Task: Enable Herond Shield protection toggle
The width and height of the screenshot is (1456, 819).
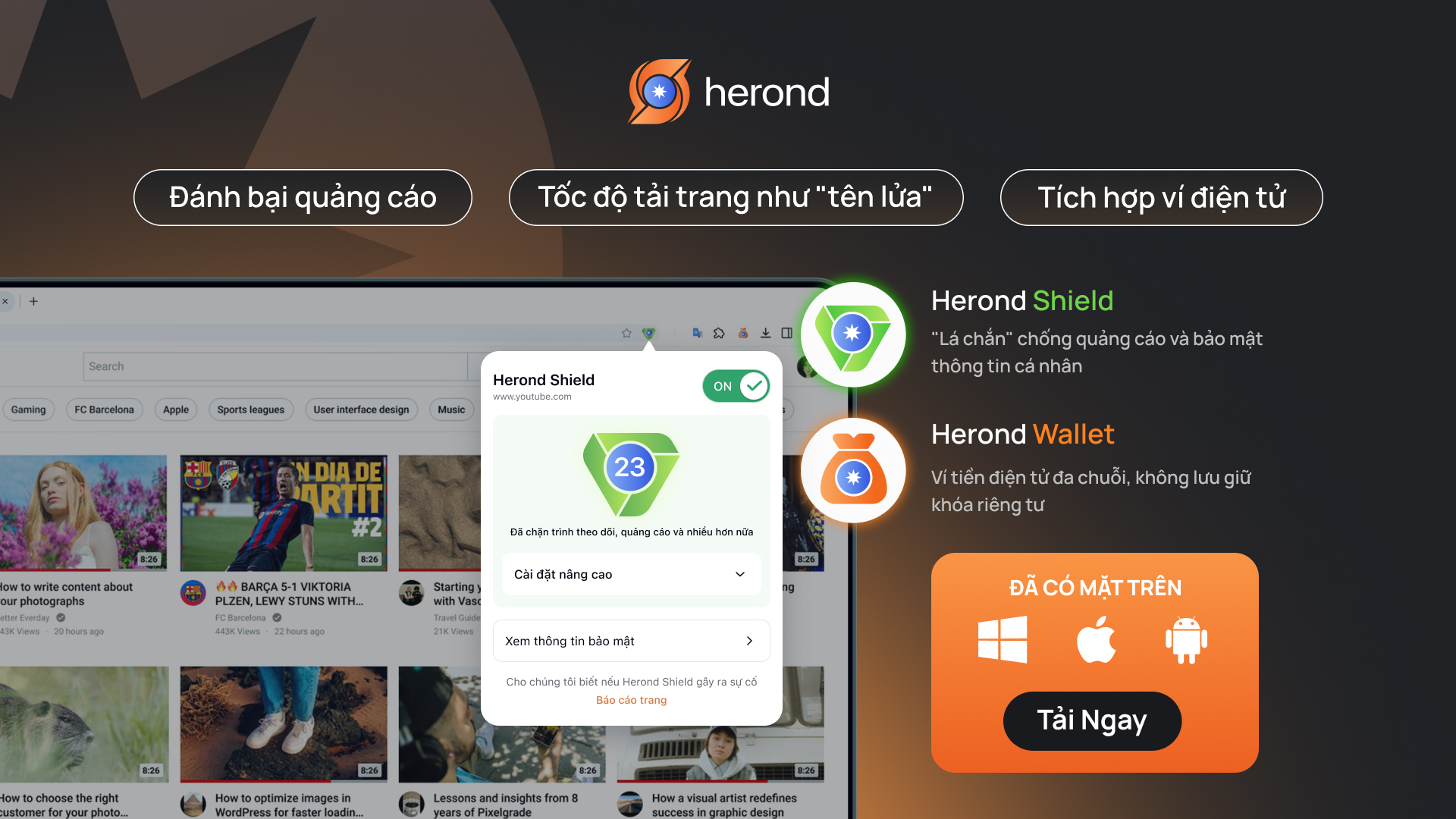Action: click(737, 385)
